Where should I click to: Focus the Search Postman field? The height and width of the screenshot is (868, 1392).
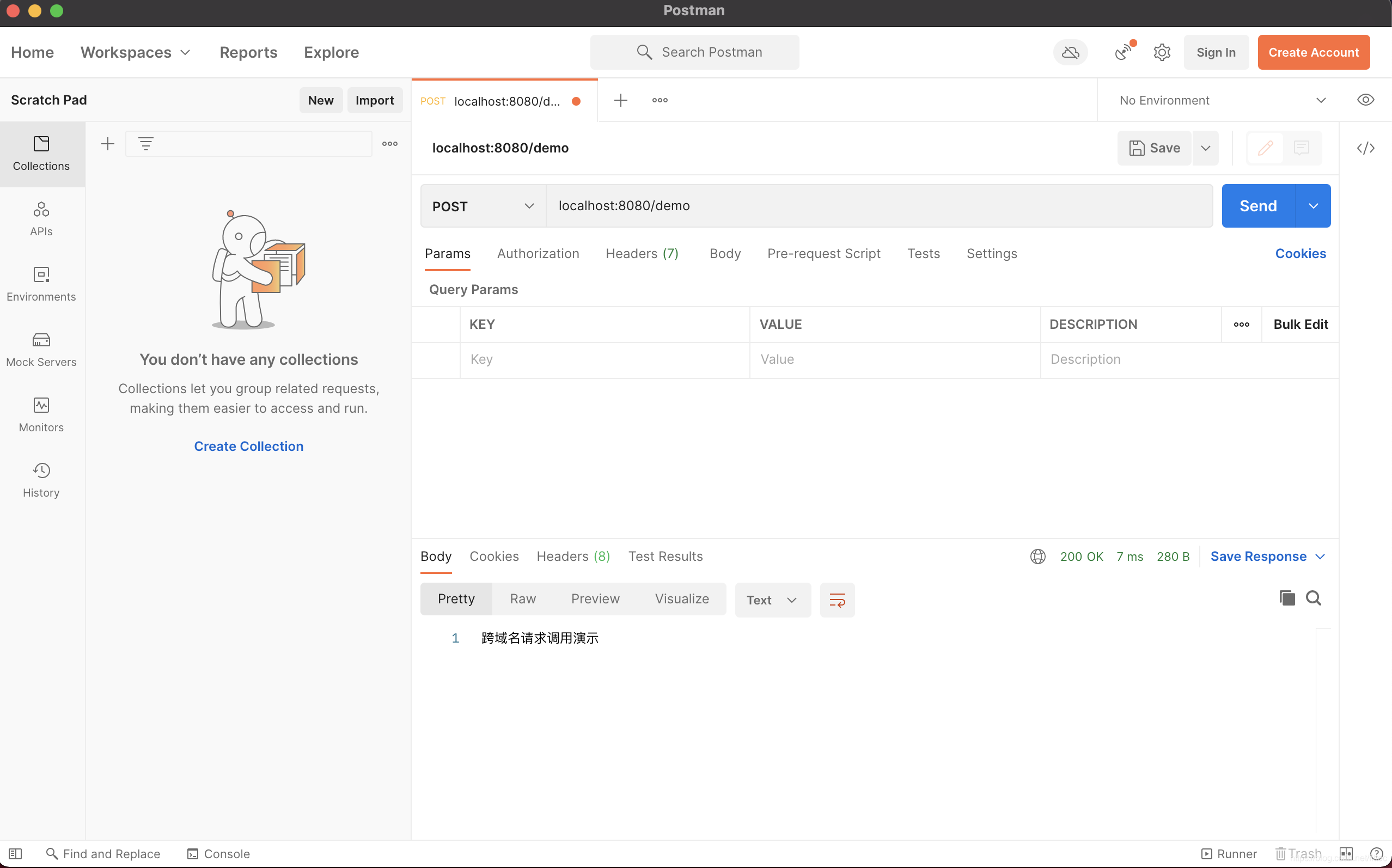[x=694, y=52]
